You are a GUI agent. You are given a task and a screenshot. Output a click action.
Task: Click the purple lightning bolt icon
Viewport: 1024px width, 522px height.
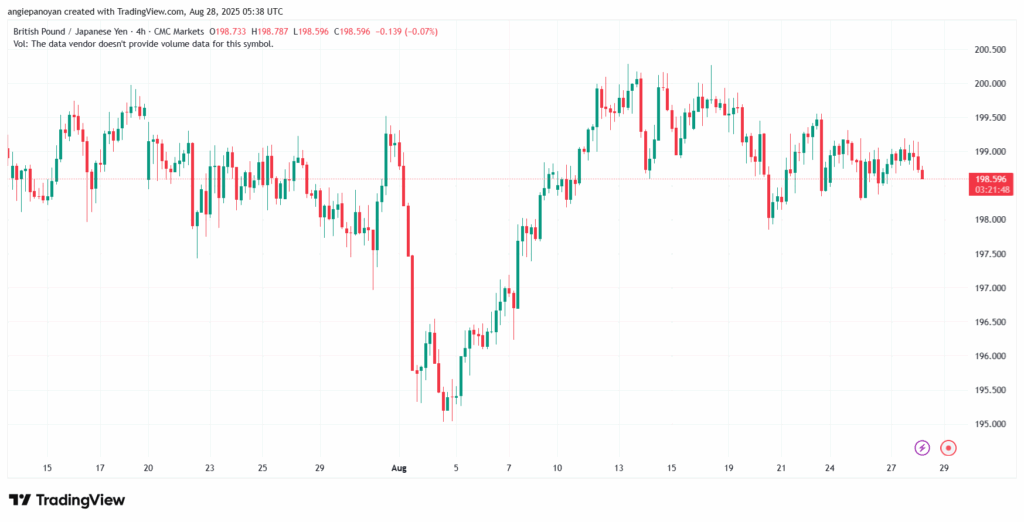[x=921, y=448]
